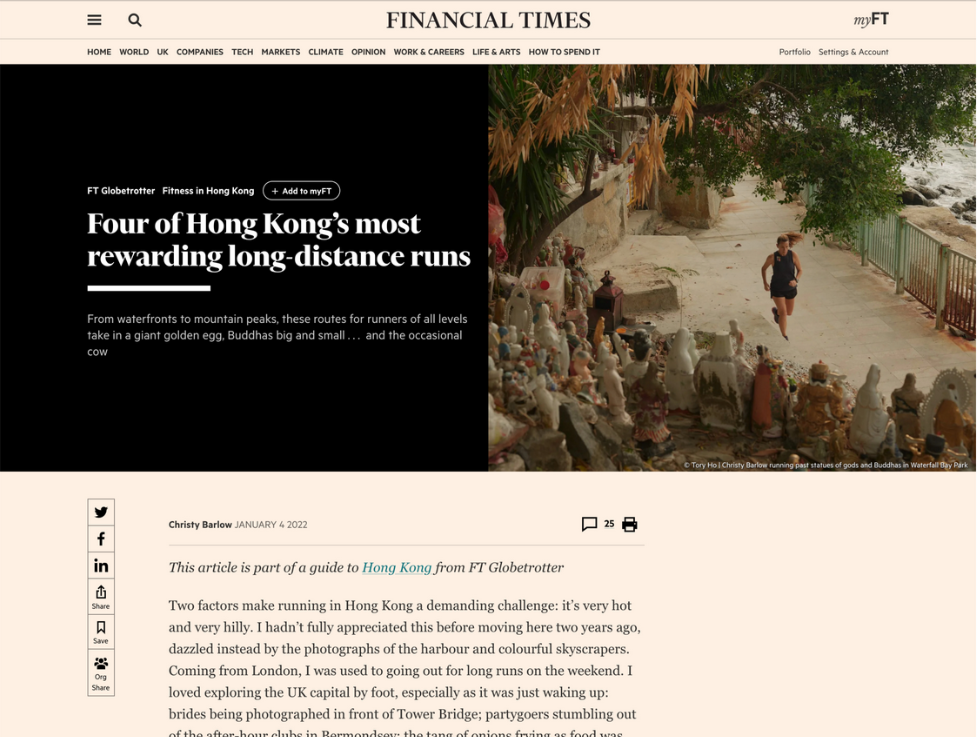The image size is (977, 737).
Task: Click the Share icon button
Action: (x=101, y=597)
